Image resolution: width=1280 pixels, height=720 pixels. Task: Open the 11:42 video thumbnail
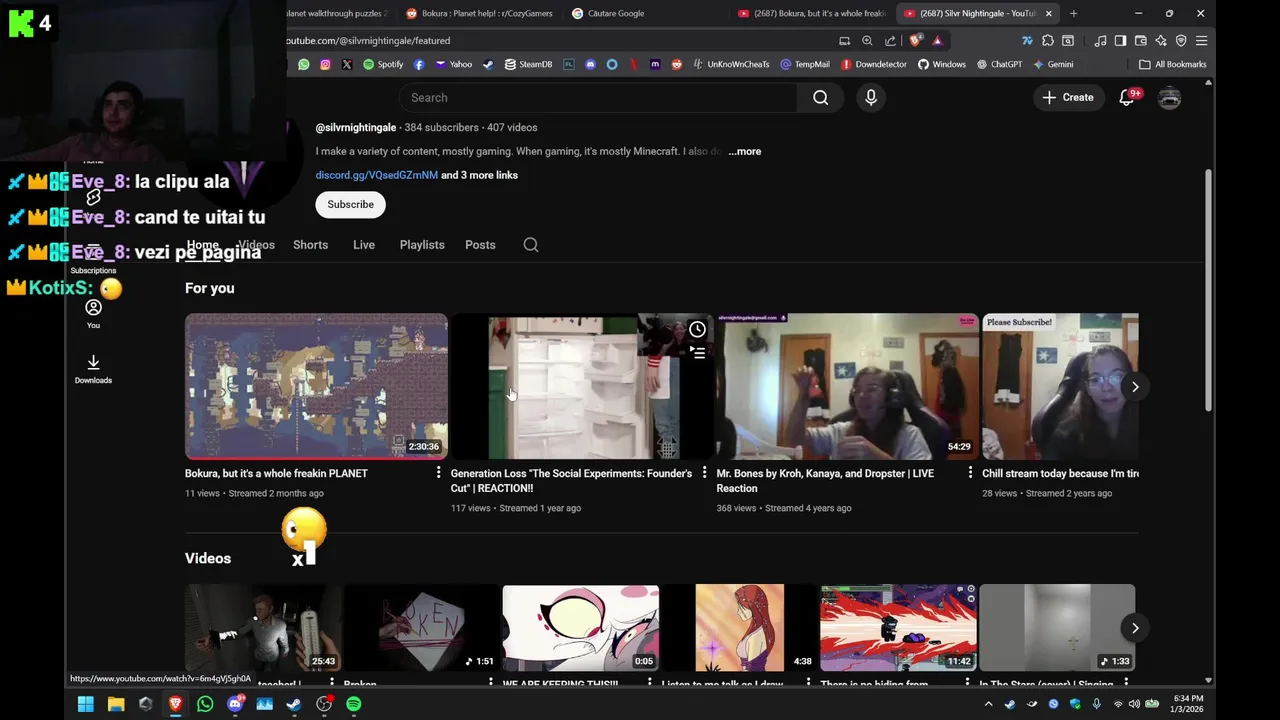898,628
